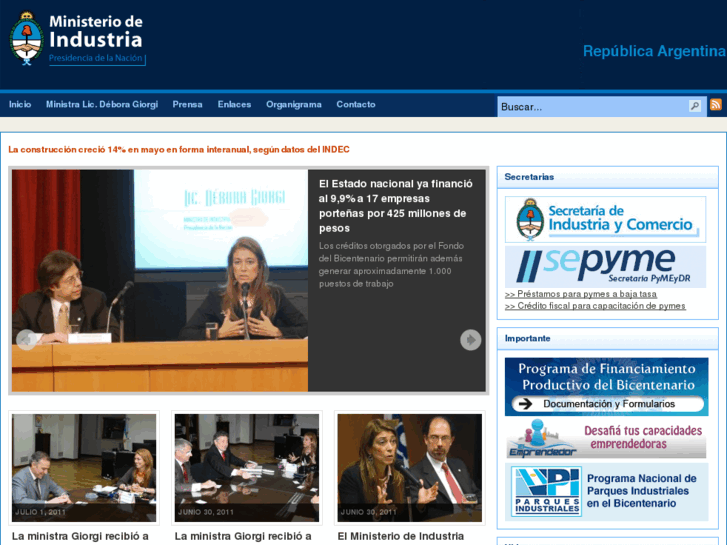Go to next slide arrow
Screen dimensions: 727x545
[x=470, y=340]
